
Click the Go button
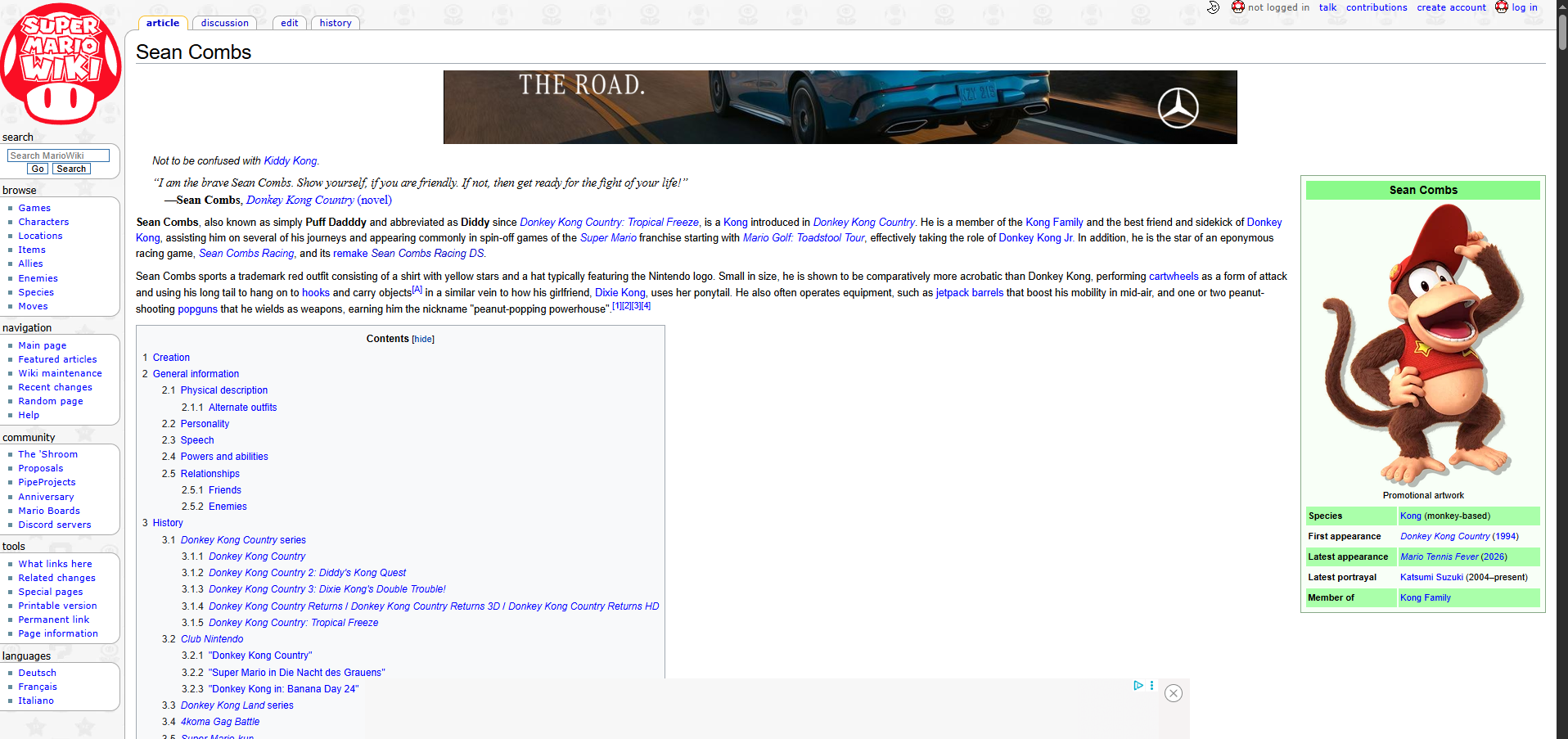(38, 169)
